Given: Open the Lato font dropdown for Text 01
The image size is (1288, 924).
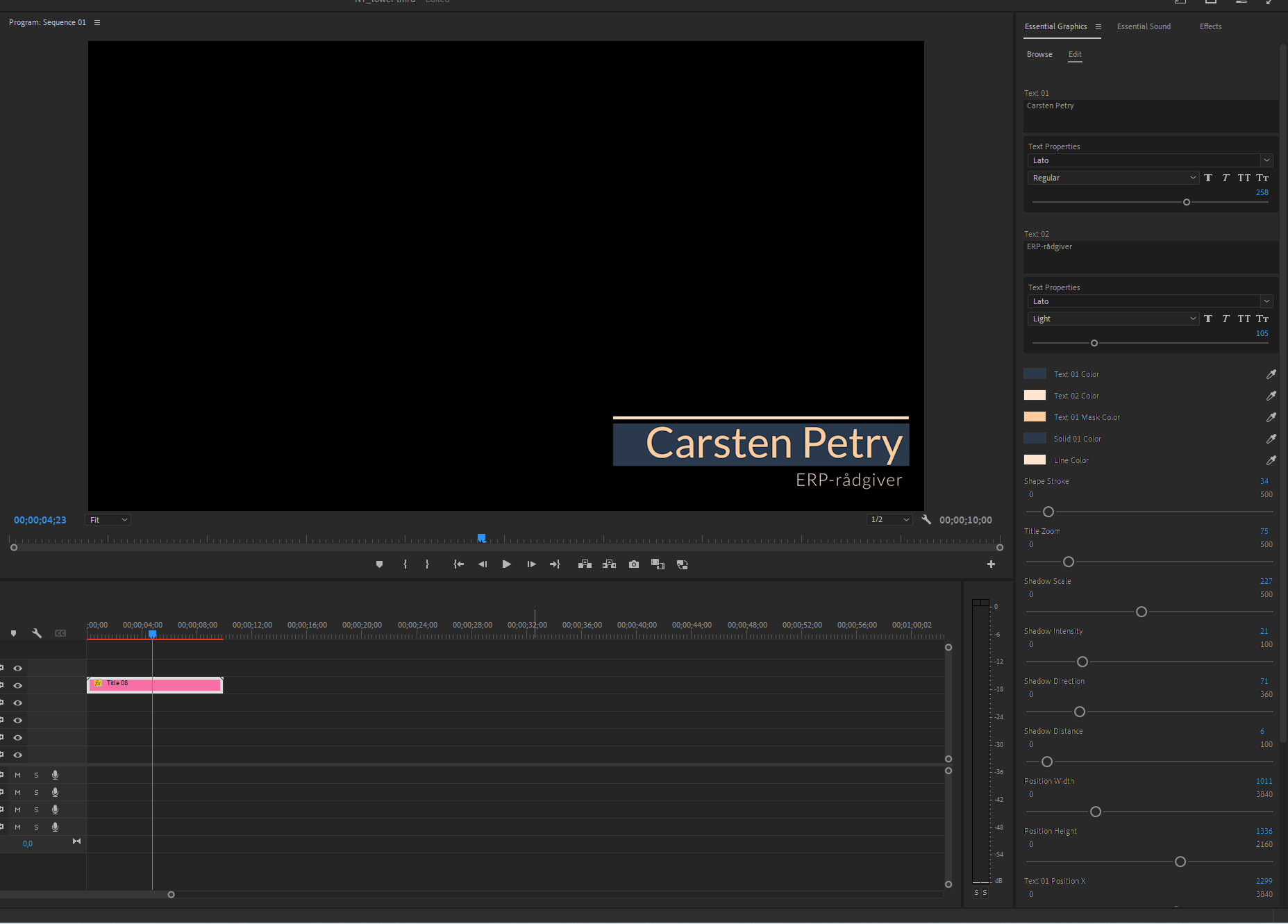Looking at the screenshot, I should 1266,160.
